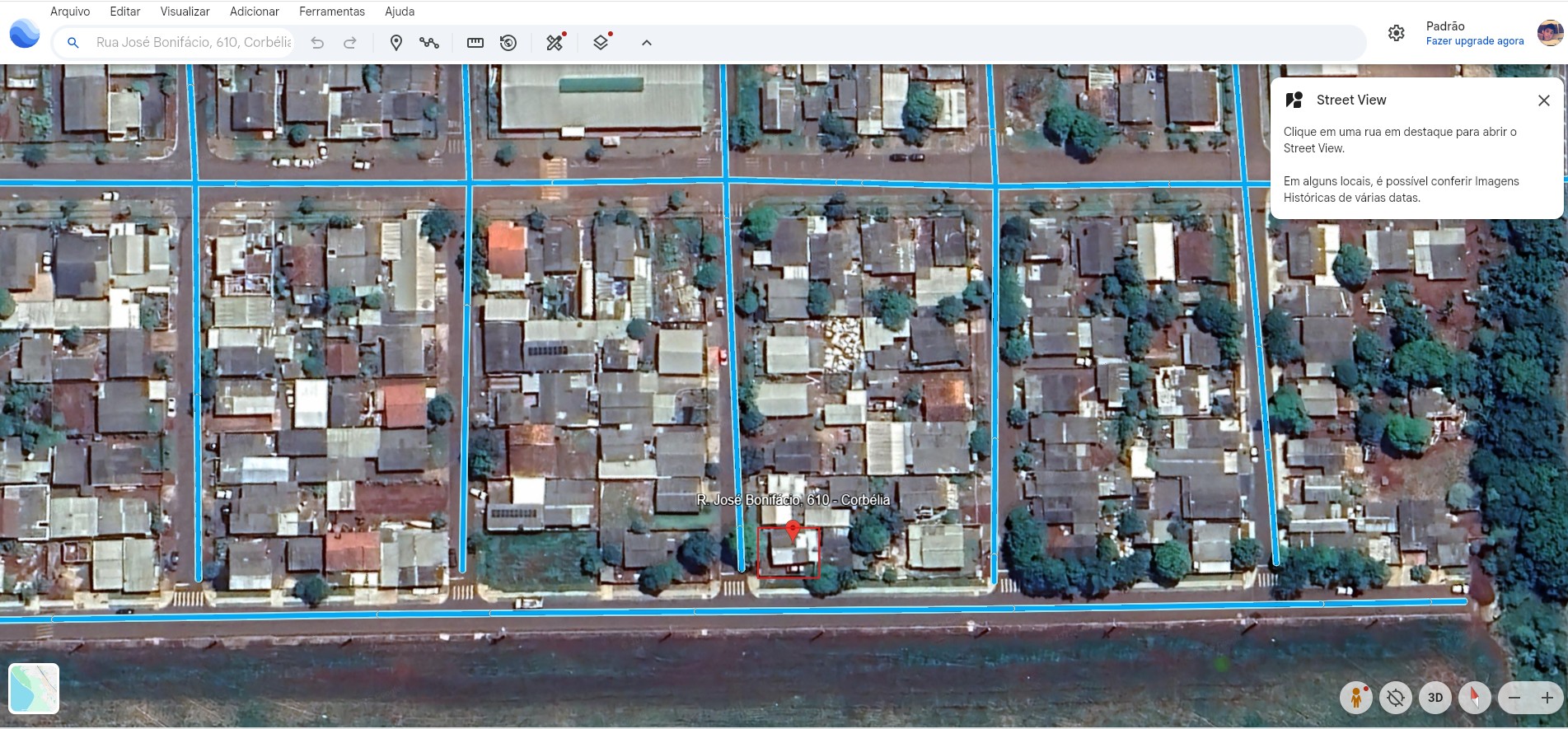Click the search magnifier icon

click(73, 43)
